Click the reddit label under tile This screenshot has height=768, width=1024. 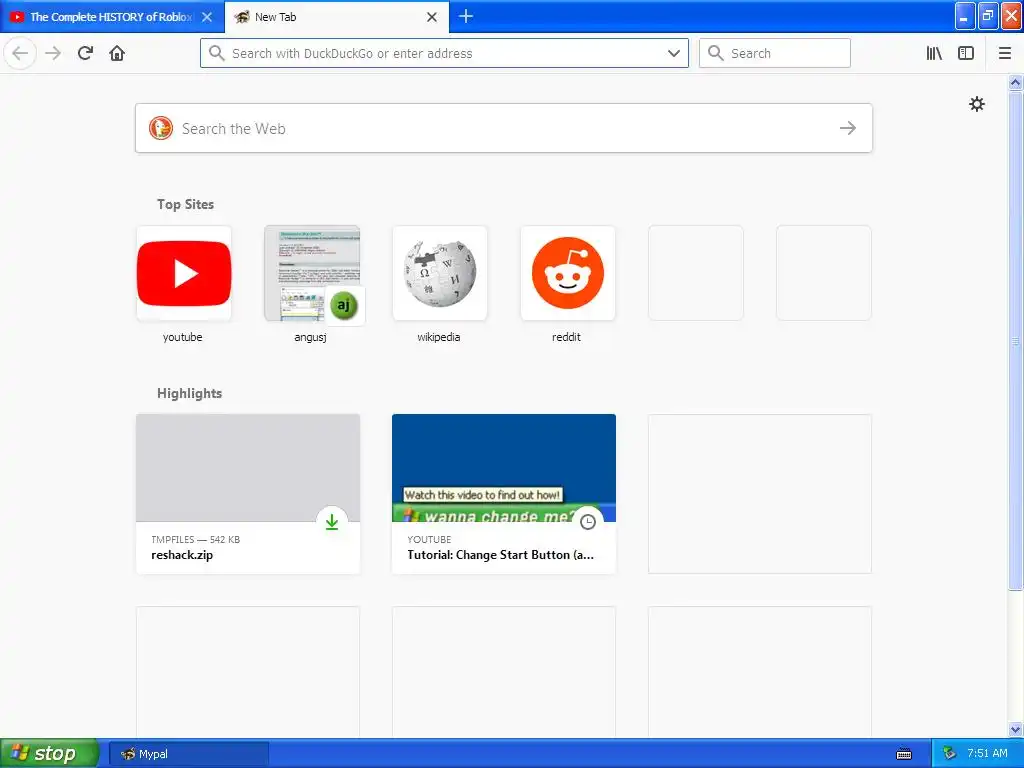click(566, 337)
